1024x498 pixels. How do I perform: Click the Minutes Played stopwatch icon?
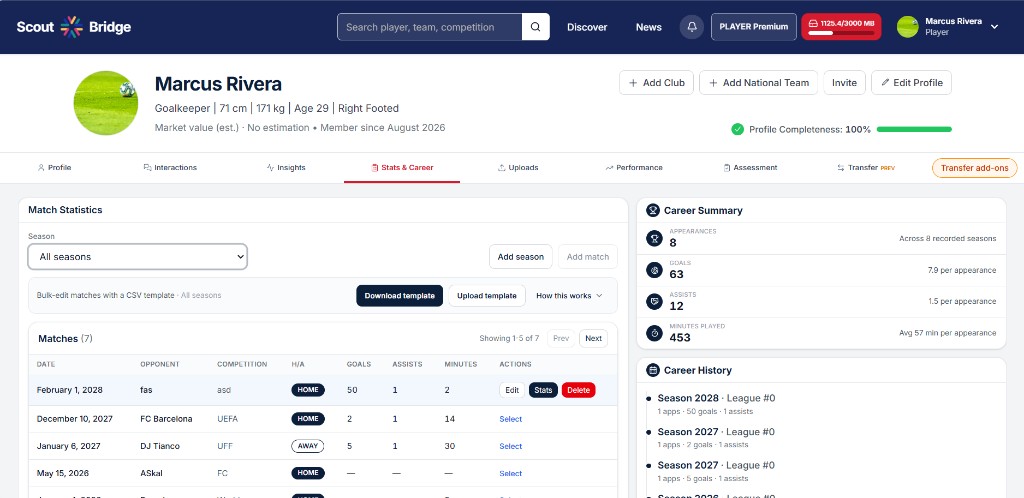[654, 333]
